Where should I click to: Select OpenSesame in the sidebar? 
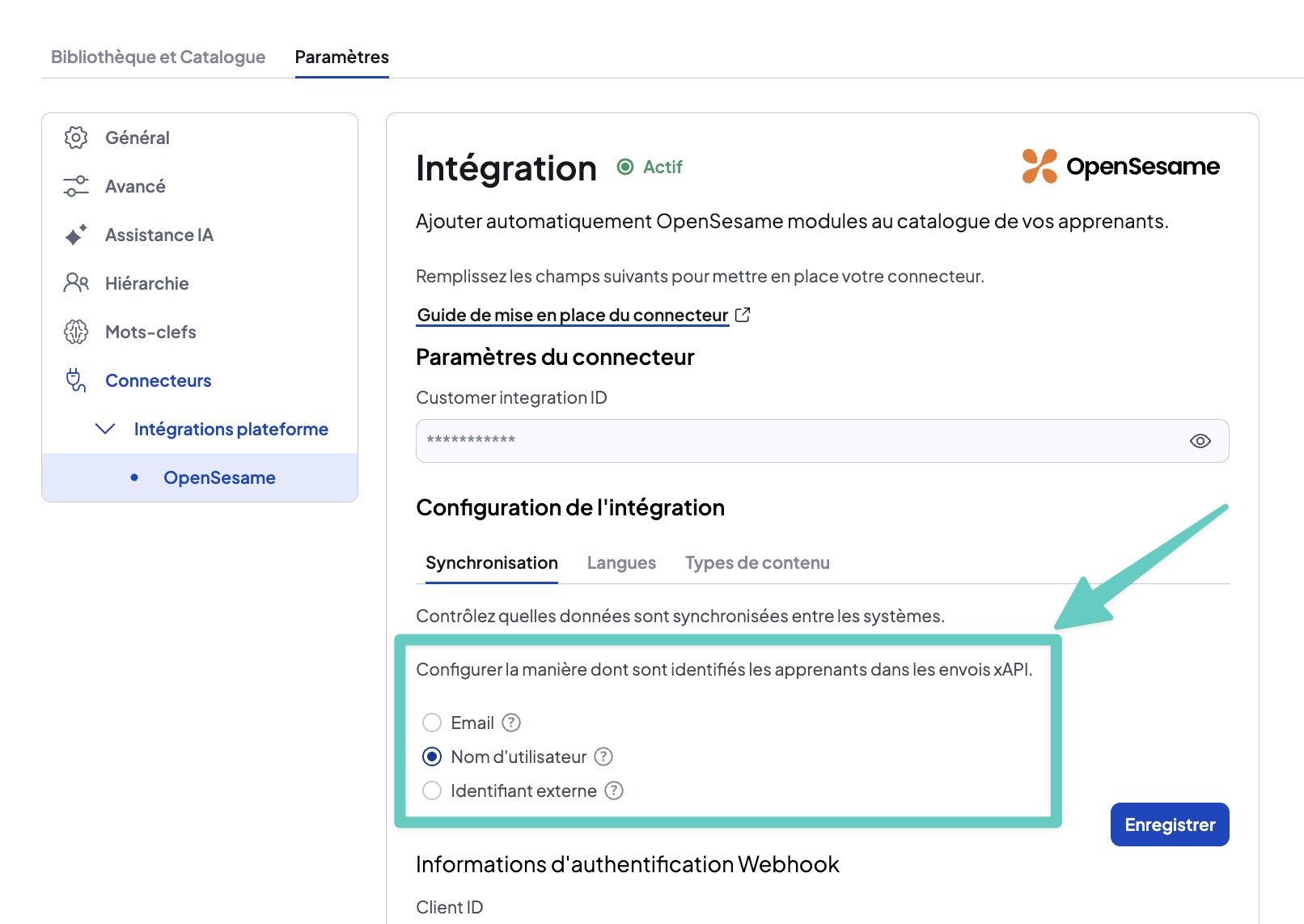(200, 477)
